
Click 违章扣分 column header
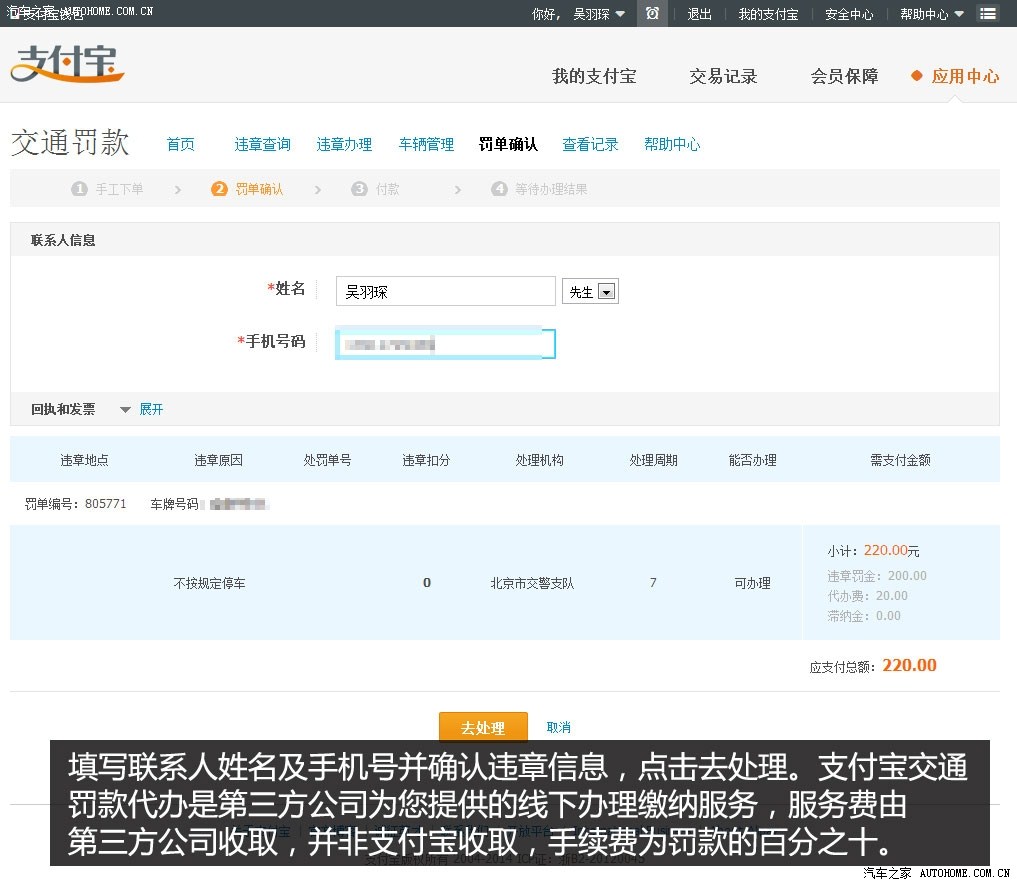426,460
